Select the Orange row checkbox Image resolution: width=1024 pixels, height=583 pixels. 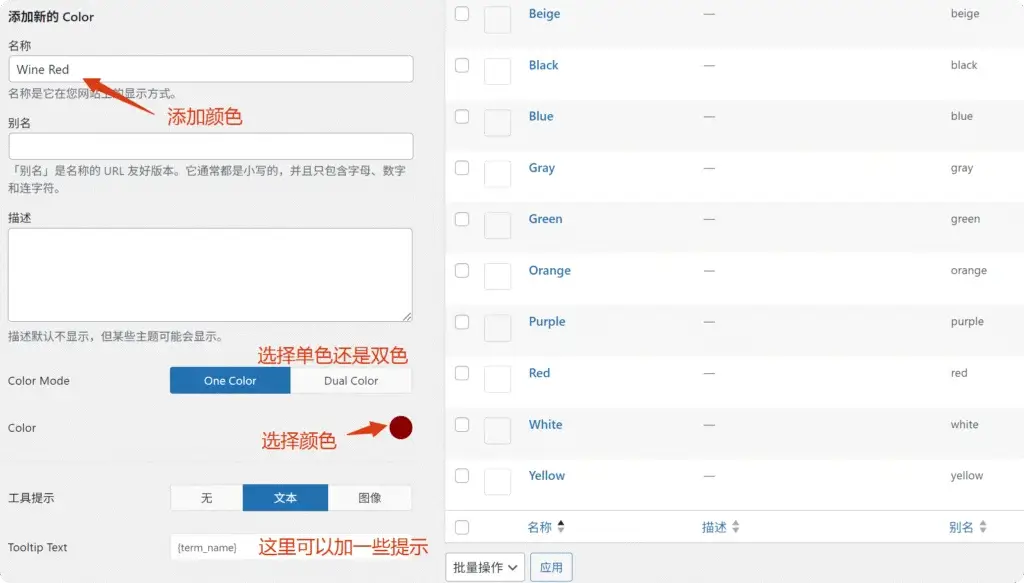tap(461, 270)
